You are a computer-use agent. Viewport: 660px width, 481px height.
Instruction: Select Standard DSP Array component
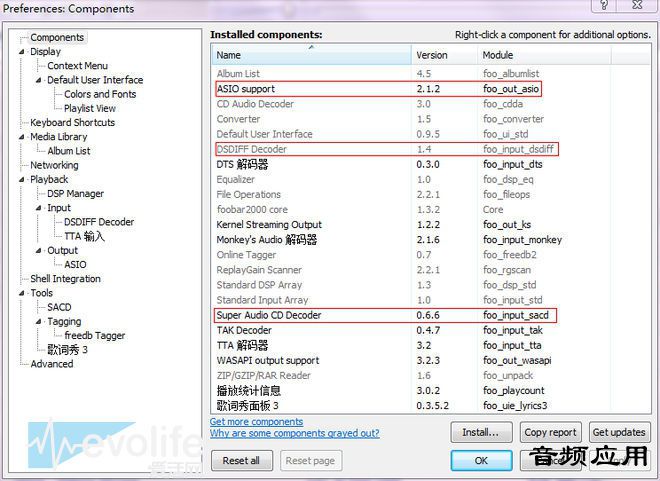point(431,285)
